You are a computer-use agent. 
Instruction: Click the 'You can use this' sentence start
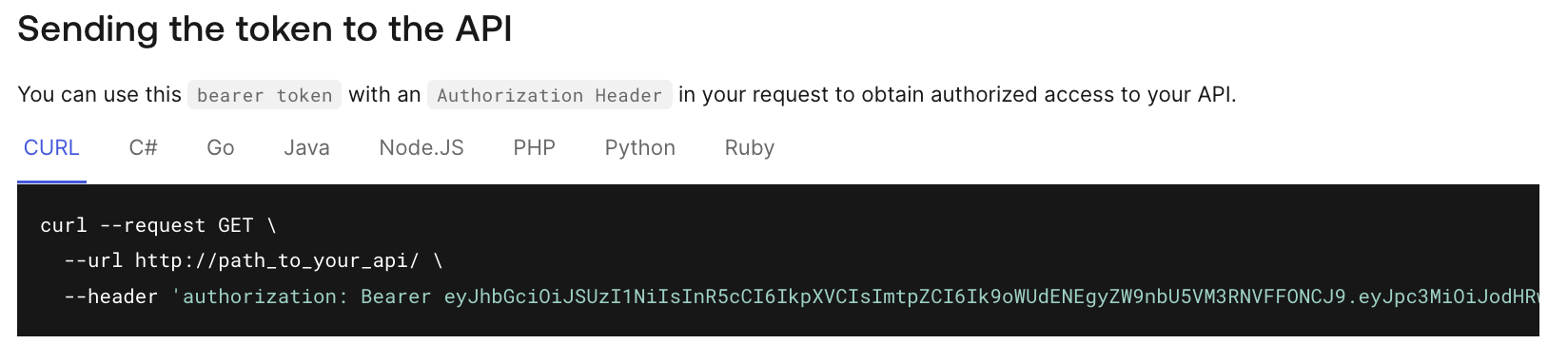pyautogui.click(x=99, y=95)
